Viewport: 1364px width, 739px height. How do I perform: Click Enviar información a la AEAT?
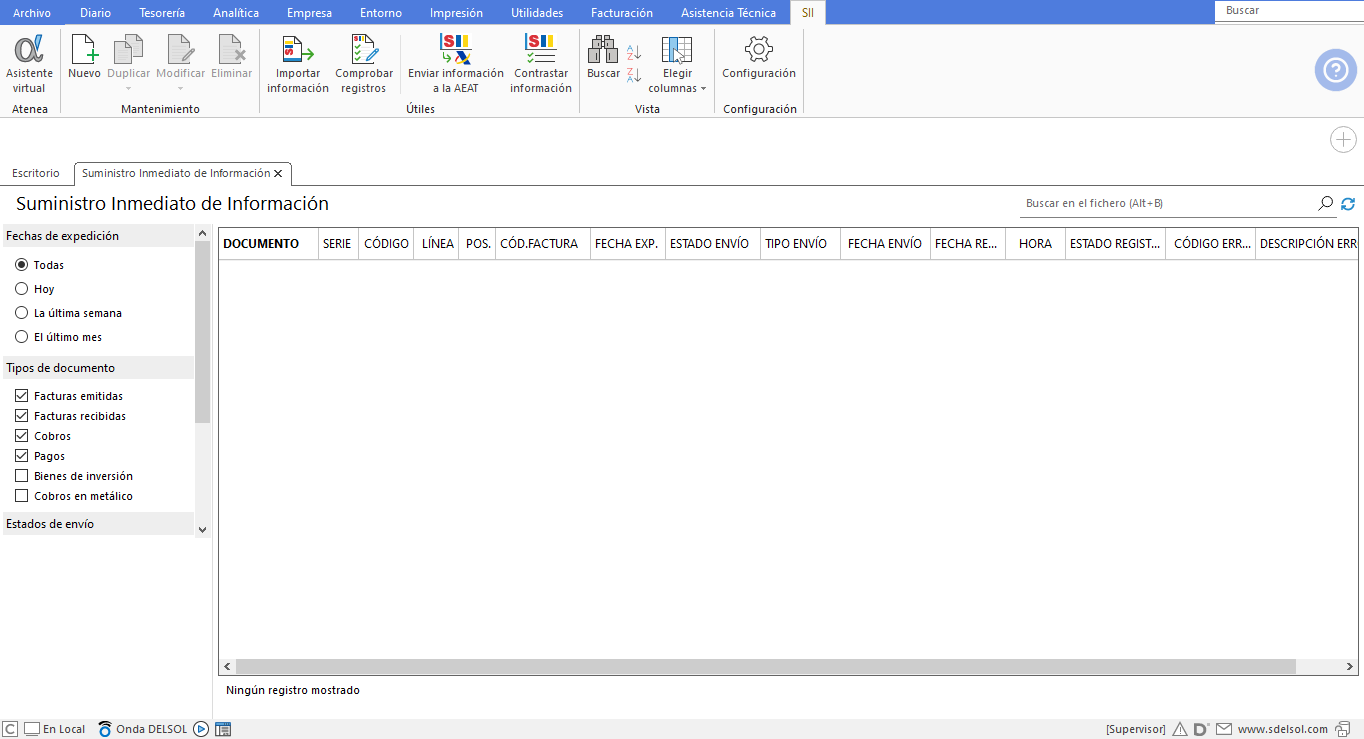point(456,63)
